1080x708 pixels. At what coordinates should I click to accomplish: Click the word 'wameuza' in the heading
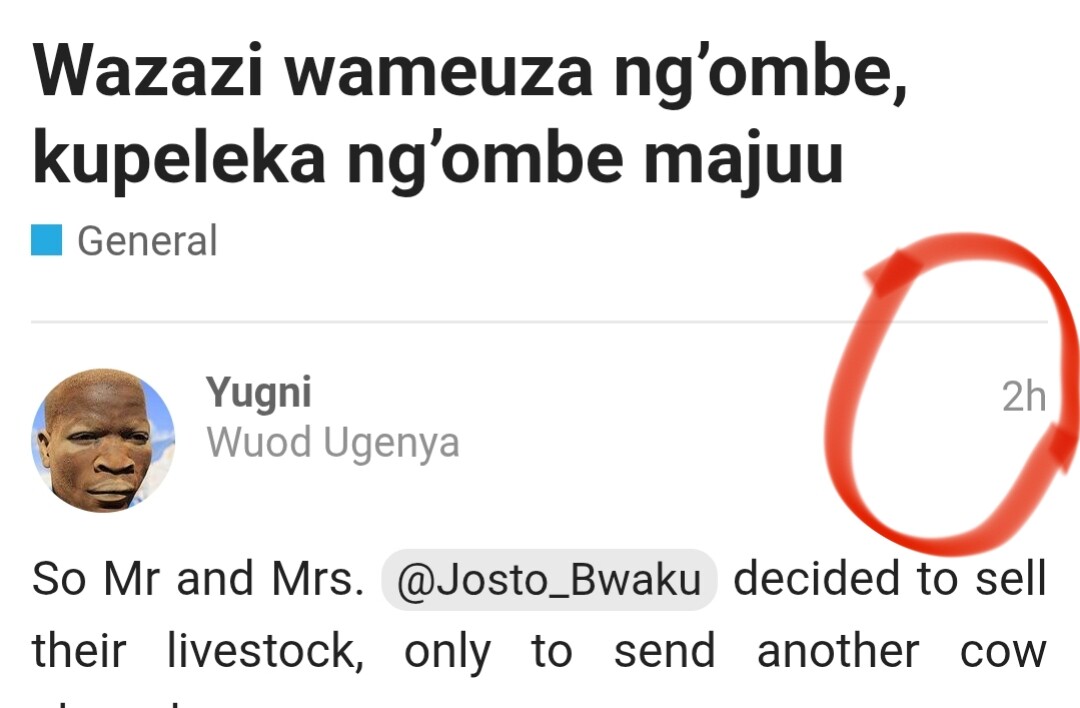(x=439, y=72)
